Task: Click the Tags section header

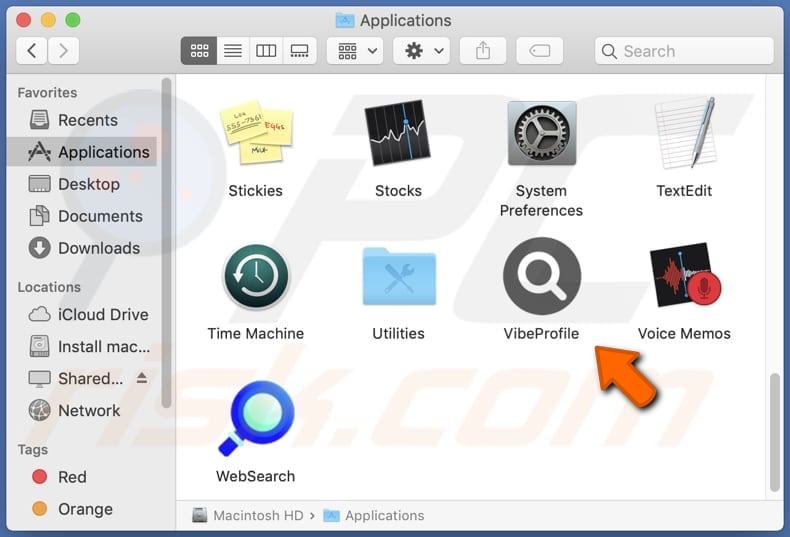Action: [33, 449]
